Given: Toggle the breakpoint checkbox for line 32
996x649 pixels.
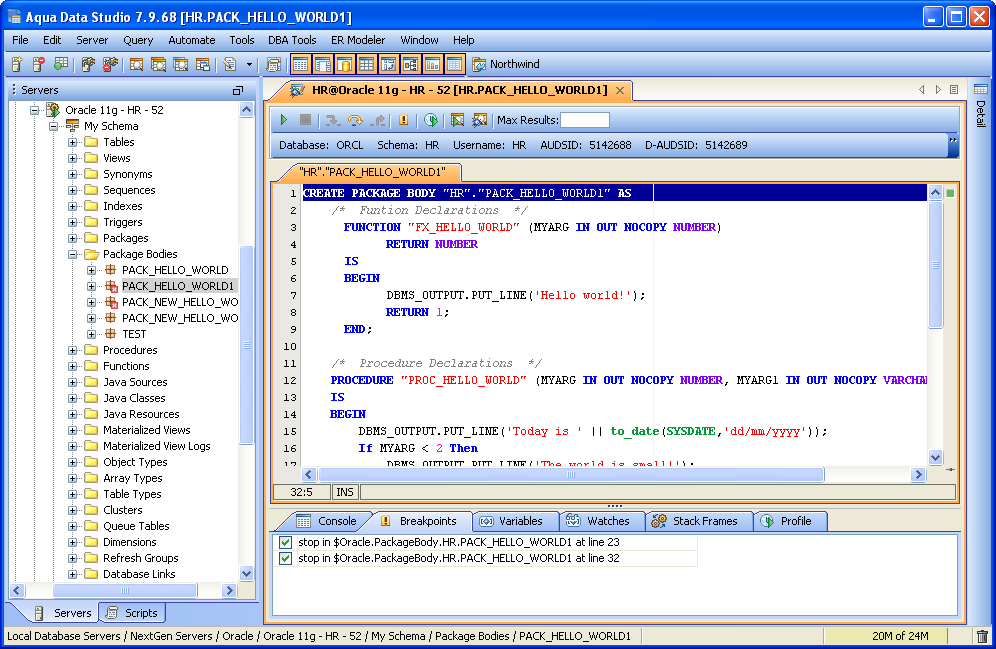Looking at the screenshot, I should point(286,558).
